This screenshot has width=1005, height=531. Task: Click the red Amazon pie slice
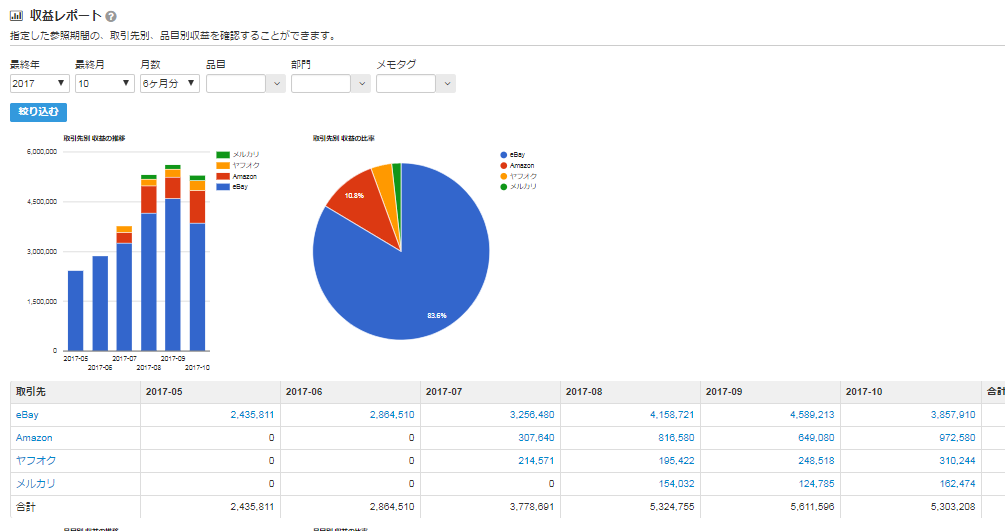pyautogui.click(x=350, y=195)
